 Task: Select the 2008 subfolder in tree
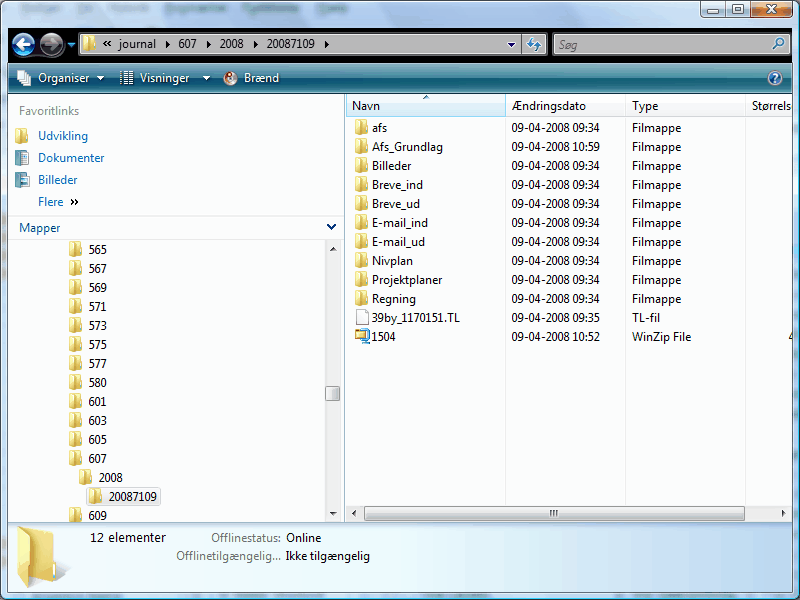point(111,478)
